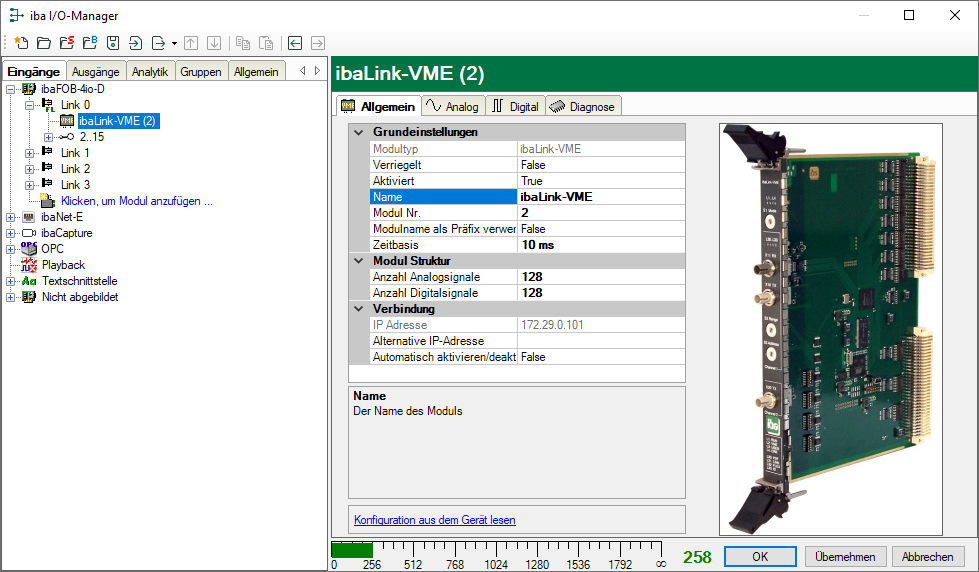Expand the Link 1 tree node

(29, 153)
